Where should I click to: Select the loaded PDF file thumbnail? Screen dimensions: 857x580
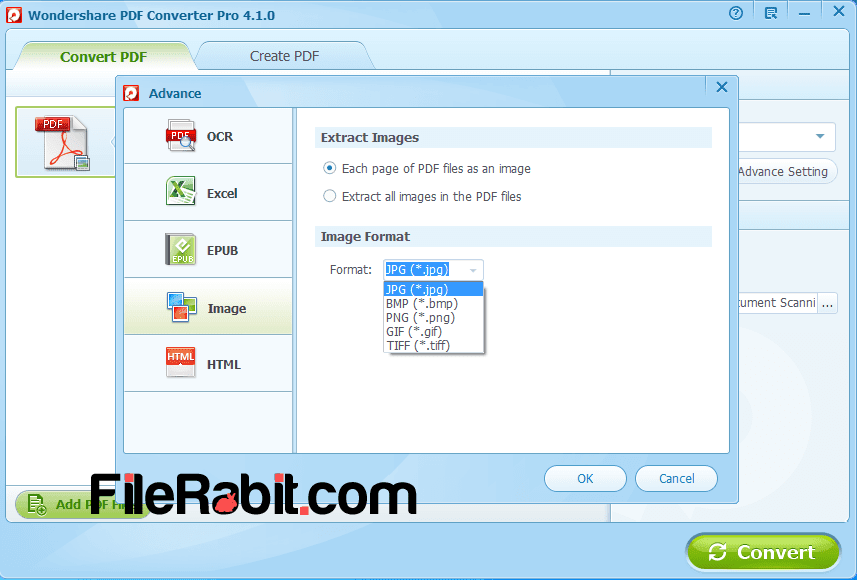[x=64, y=142]
